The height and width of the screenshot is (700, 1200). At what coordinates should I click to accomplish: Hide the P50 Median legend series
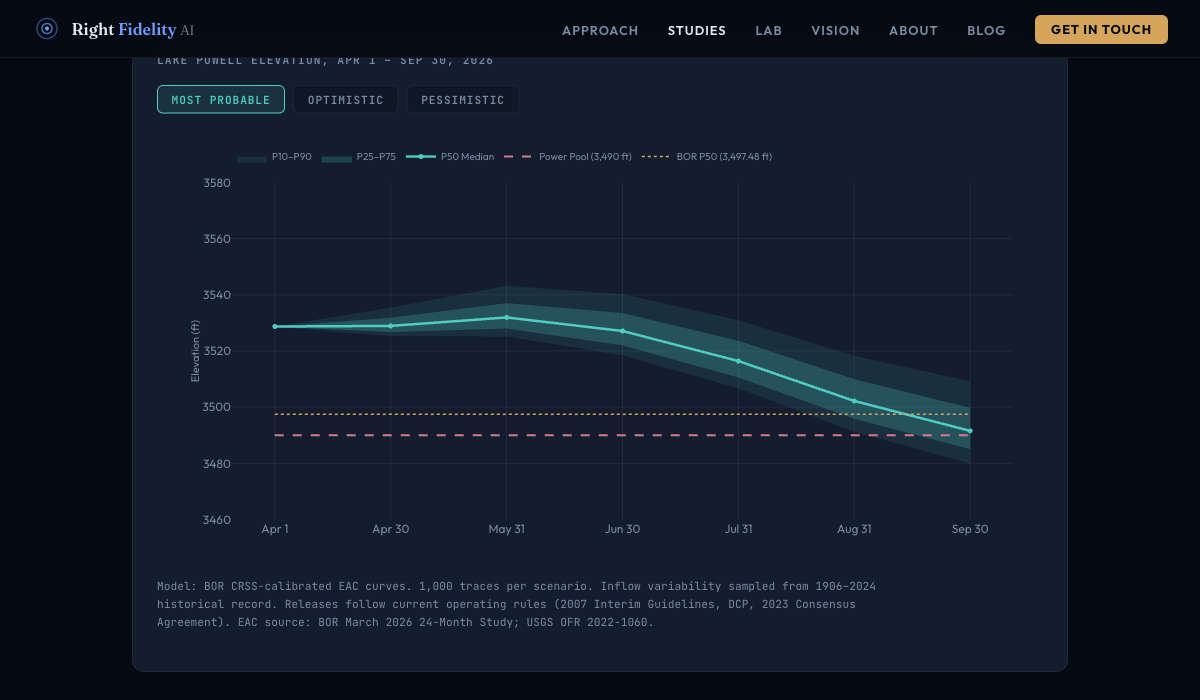tap(421, 157)
